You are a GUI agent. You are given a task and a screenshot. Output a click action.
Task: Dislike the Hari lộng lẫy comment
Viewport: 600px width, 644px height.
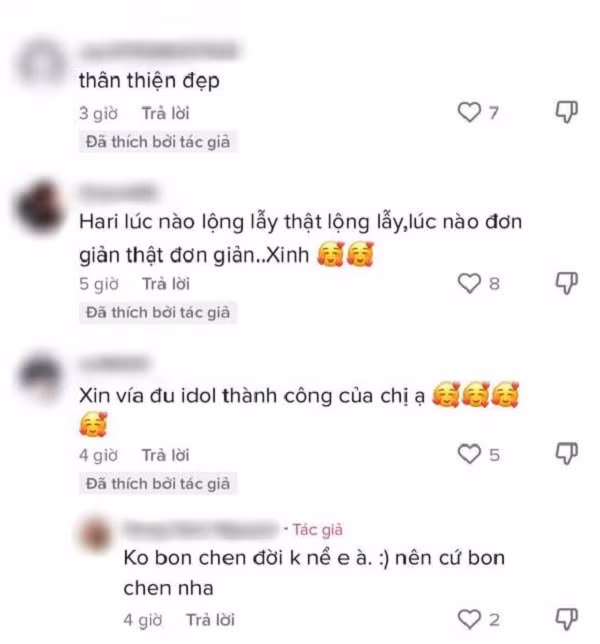[567, 283]
